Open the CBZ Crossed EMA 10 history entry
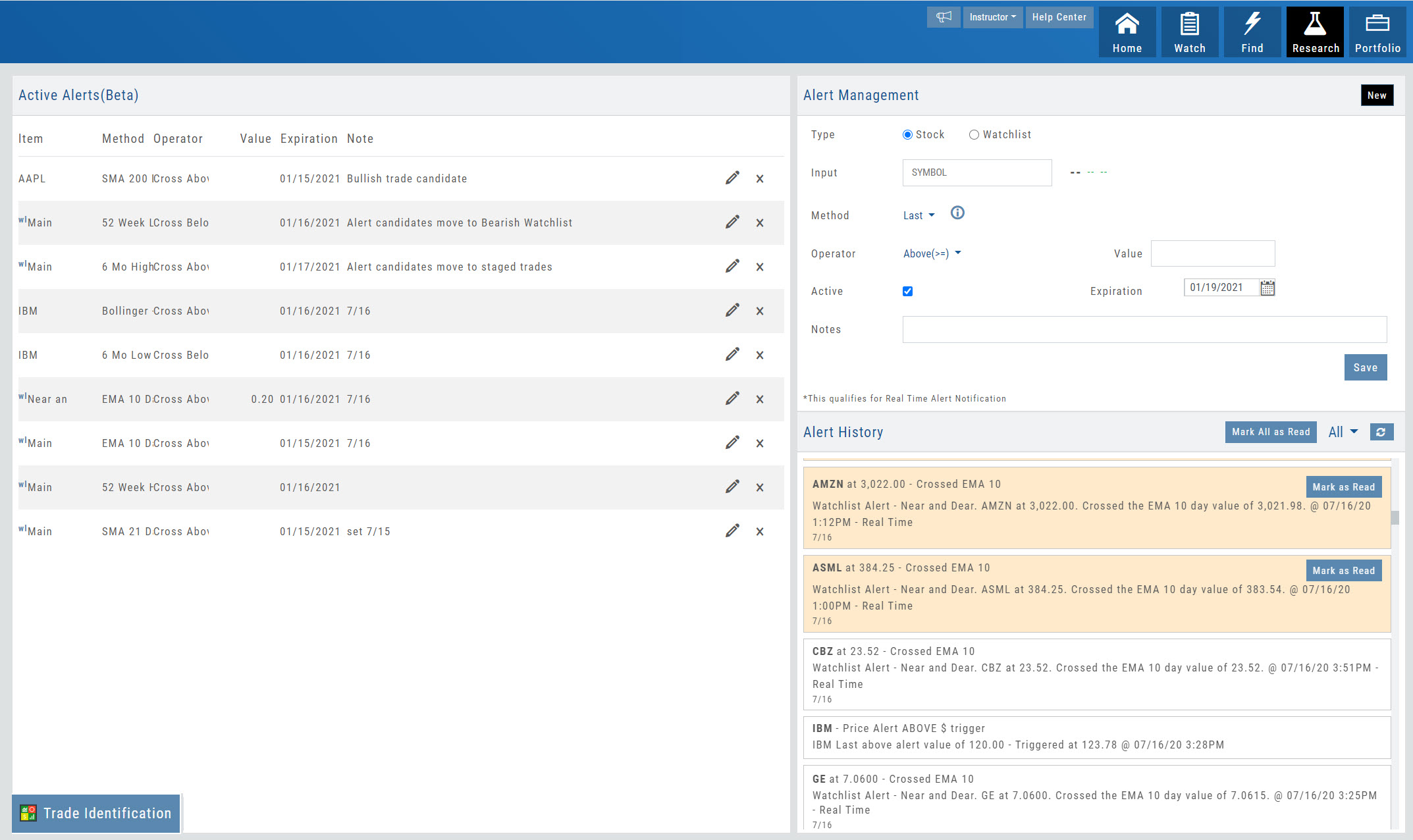This screenshot has width=1413, height=840. click(x=1096, y=674)
